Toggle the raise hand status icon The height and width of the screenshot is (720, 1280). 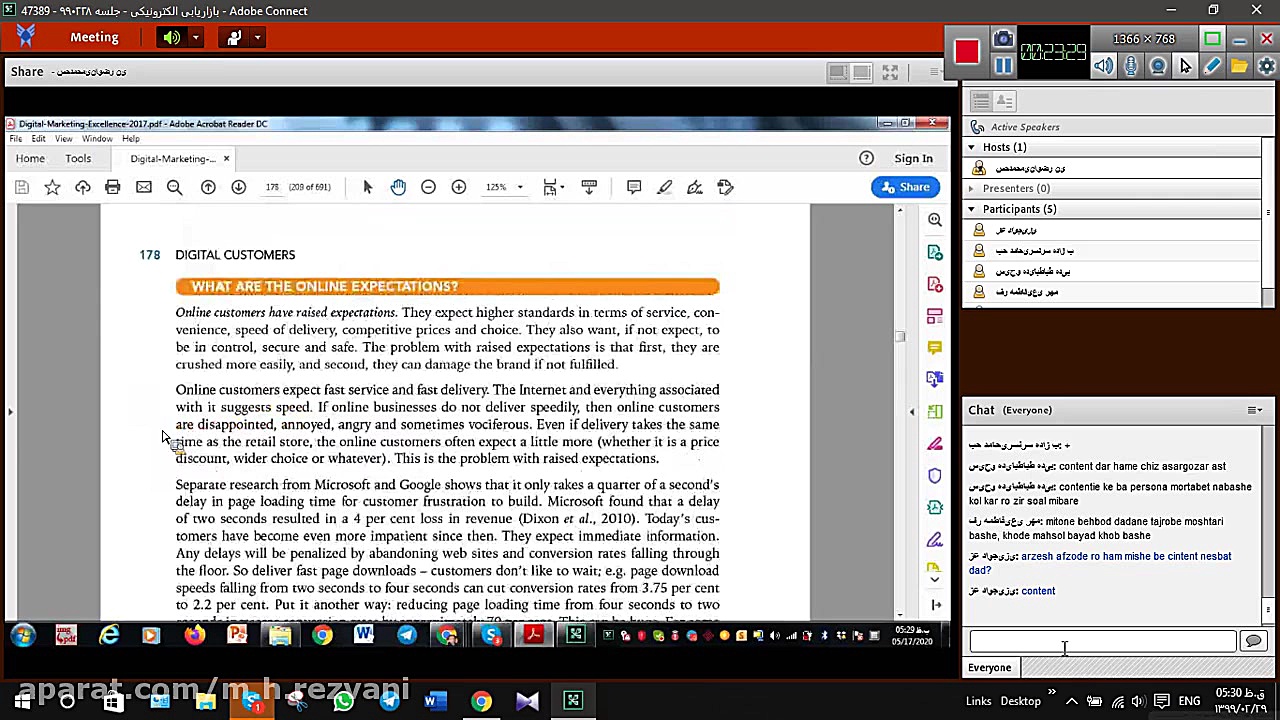(234, 37)
